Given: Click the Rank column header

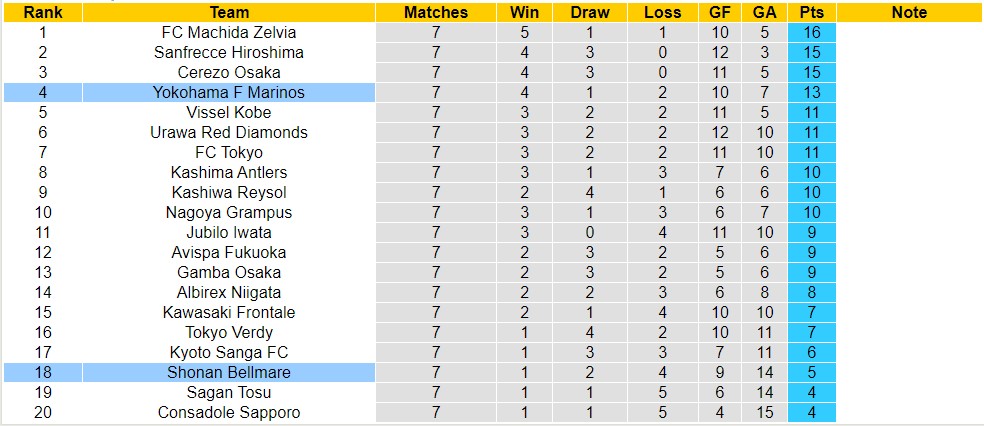Looking at the screenshot, I should [x=42, y=13].
